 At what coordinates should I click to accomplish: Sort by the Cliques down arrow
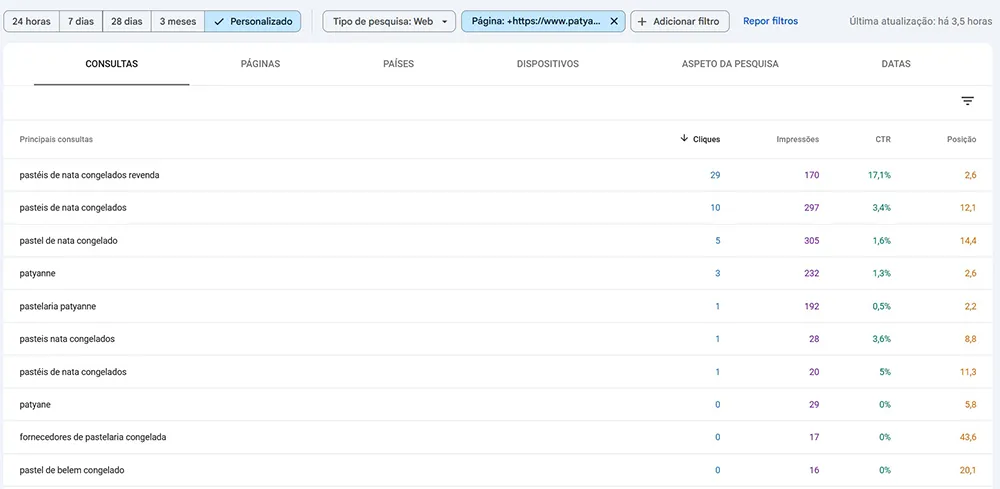tap(684, 138)
